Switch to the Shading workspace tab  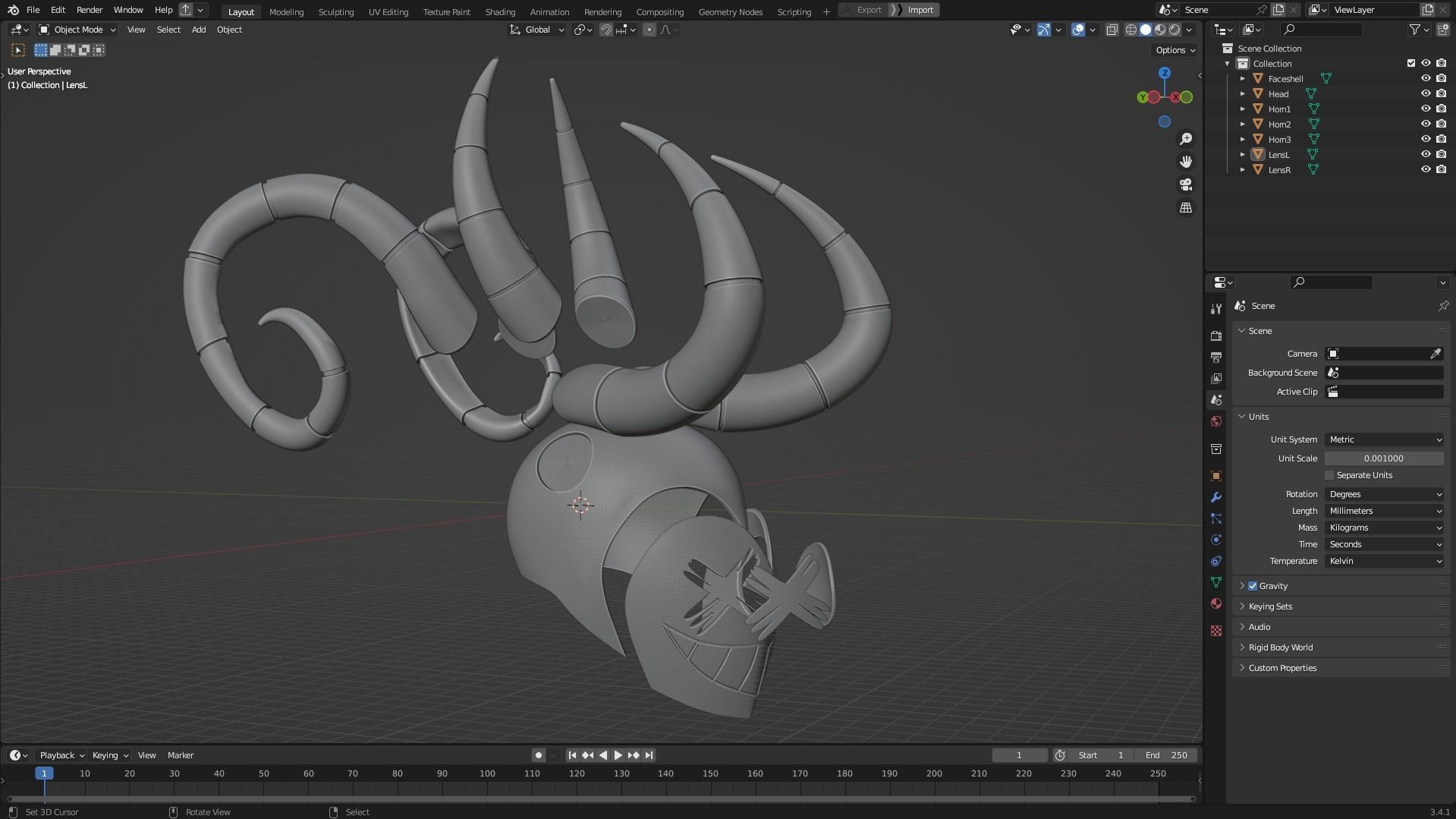(x=500, y=11)
